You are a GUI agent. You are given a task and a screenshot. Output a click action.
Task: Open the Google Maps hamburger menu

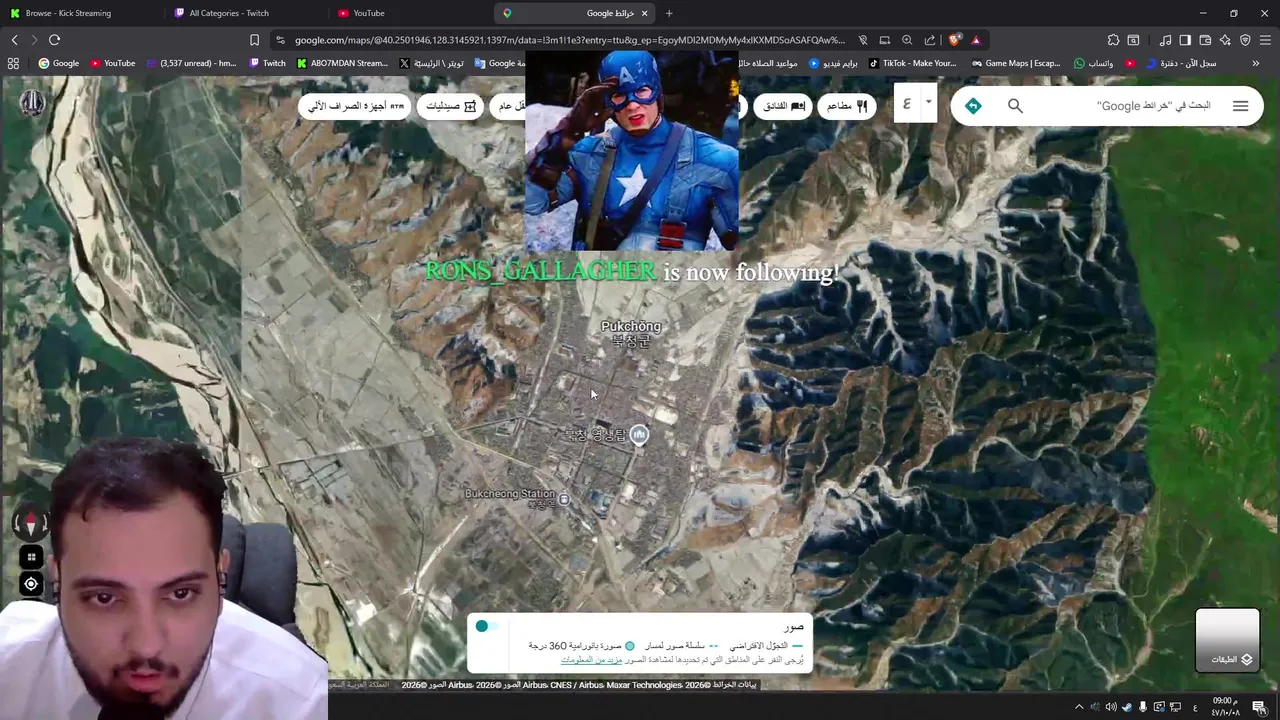pyautogui.click(x=1240, y=106)
